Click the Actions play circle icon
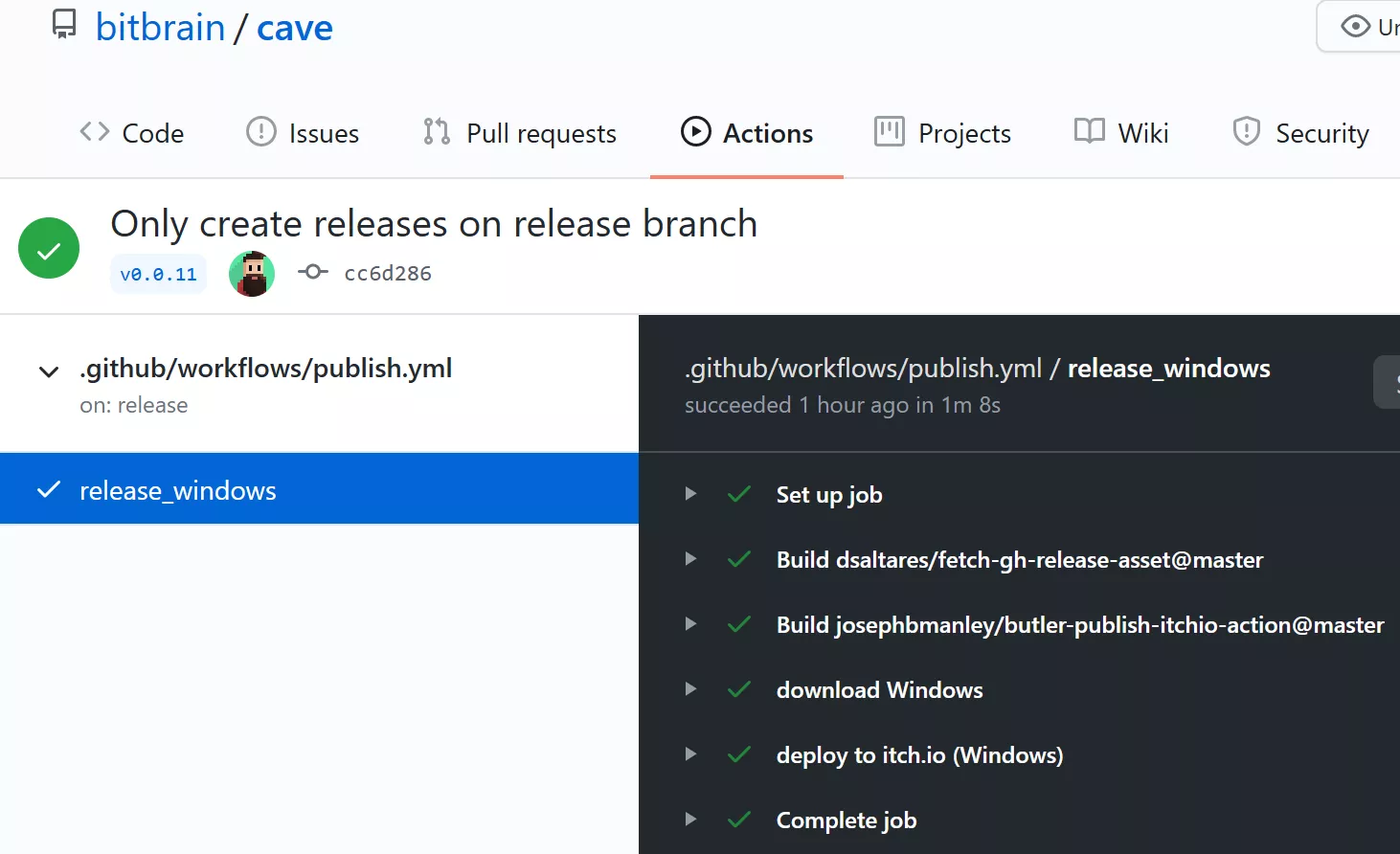Image resolution: width=1400 pixels, height=854 pixels. (x=696, y=131)
